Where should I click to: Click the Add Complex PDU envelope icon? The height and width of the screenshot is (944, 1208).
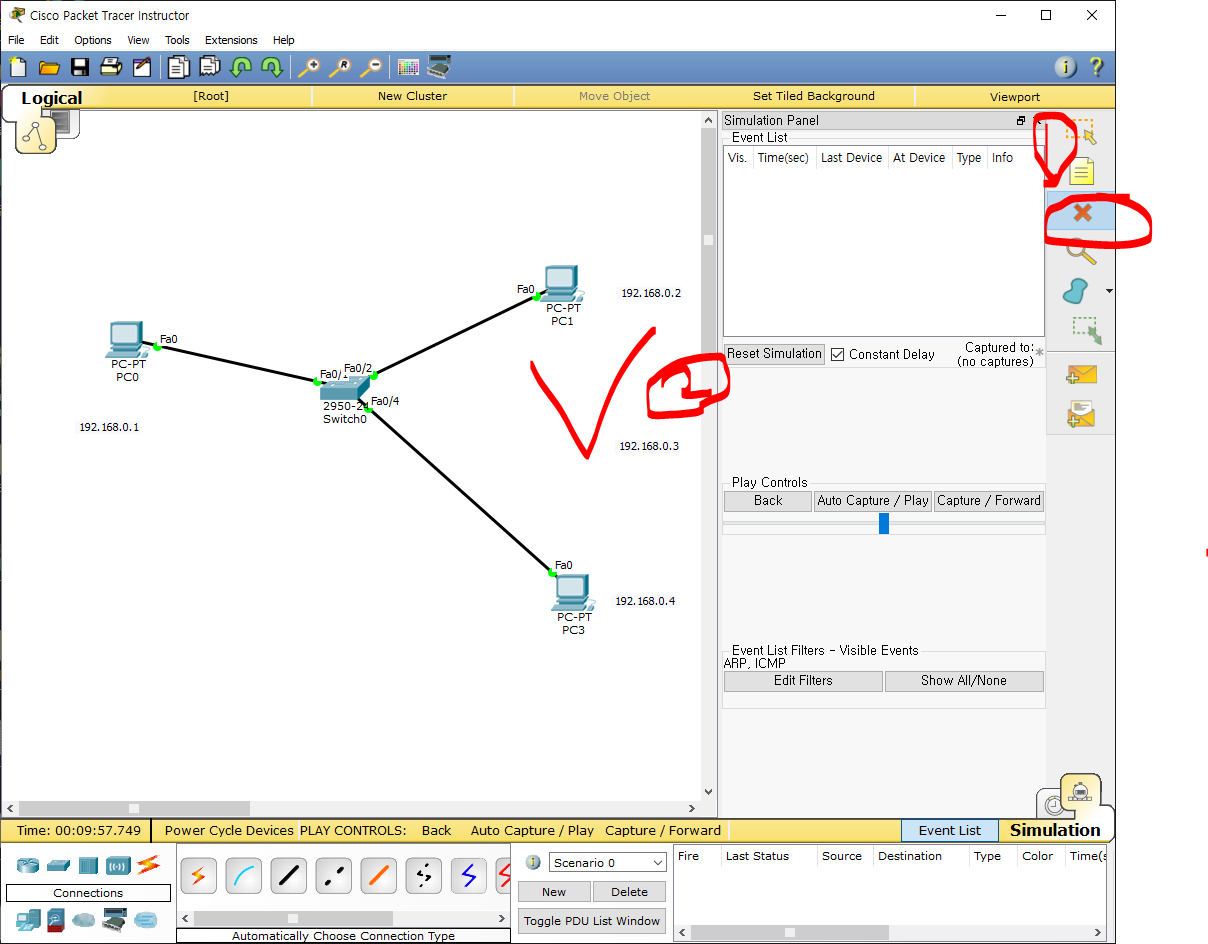click(x=1081, y=413)
